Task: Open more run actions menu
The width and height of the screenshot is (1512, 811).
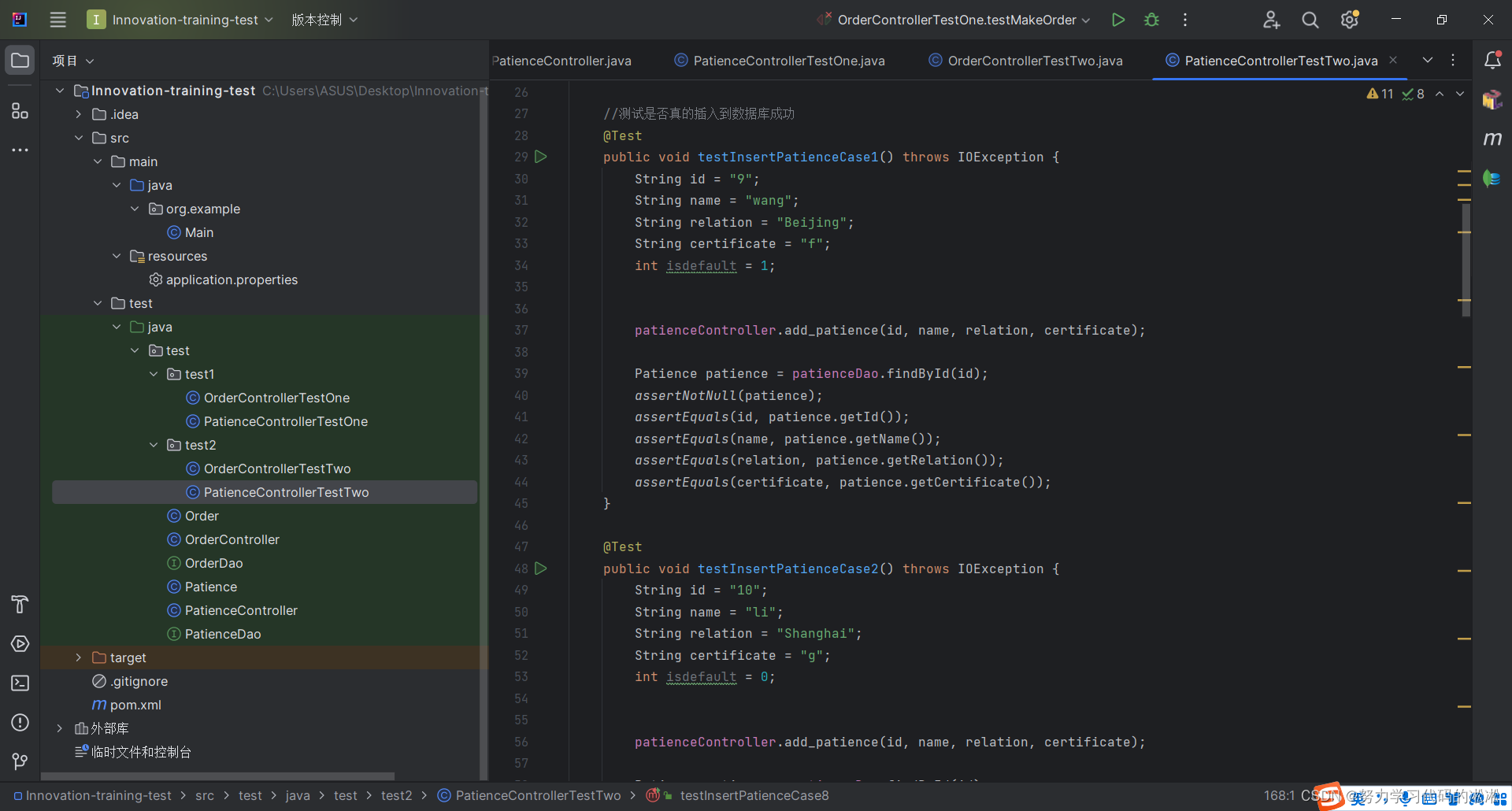Action: click(1185, 20)
